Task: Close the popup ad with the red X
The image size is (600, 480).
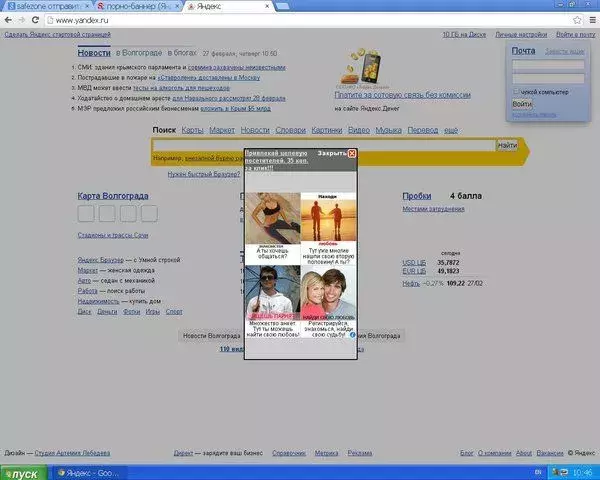Action: pyautogui.click(x=352, y=153)
